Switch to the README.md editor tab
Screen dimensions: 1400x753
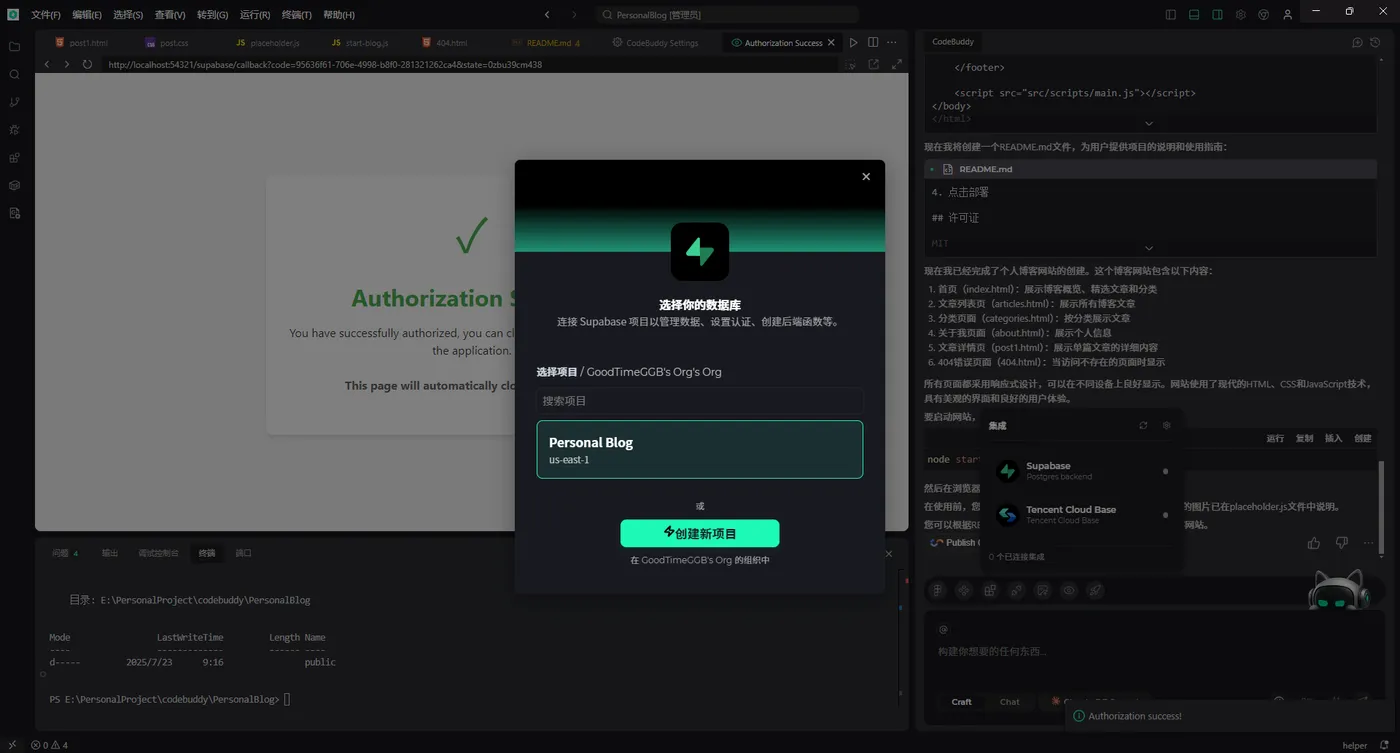pos(548,43)
